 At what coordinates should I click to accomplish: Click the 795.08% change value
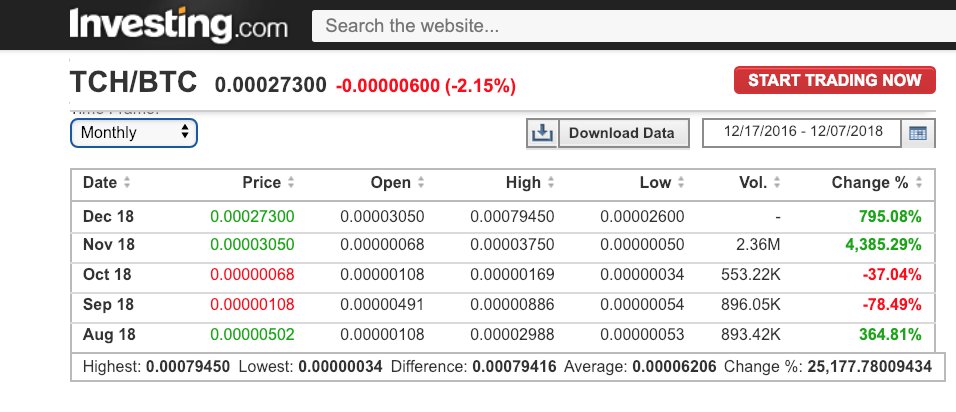coord(890,216)
